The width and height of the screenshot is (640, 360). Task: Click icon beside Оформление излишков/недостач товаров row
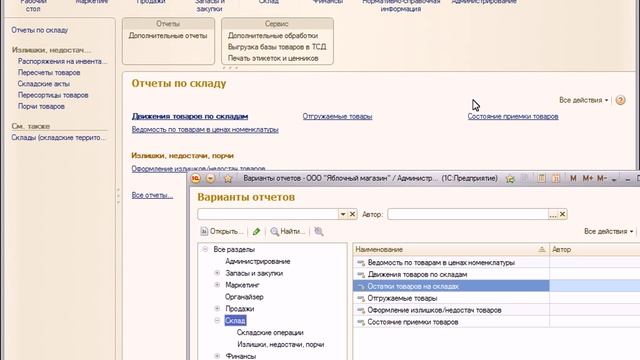coord(361,310)
